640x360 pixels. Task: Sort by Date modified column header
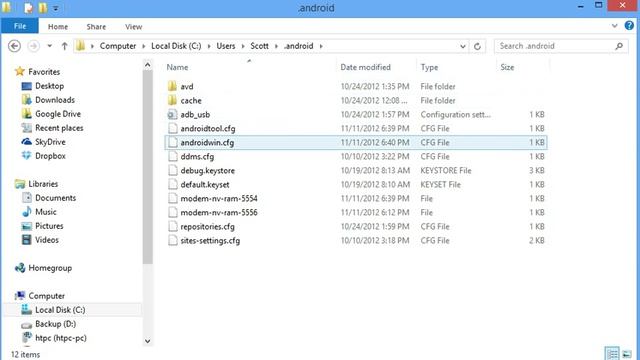pyautogui.click(x=366, y=67)
